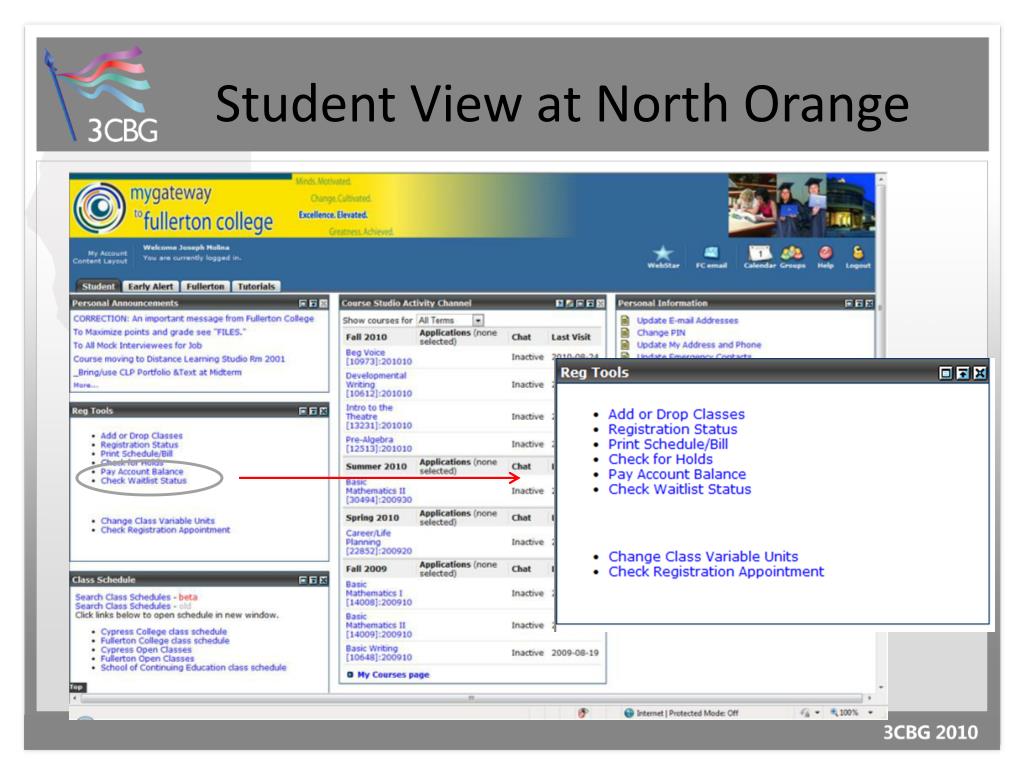
Task: Open Cypress College class schedule link
Action: [x=164, y=632]
